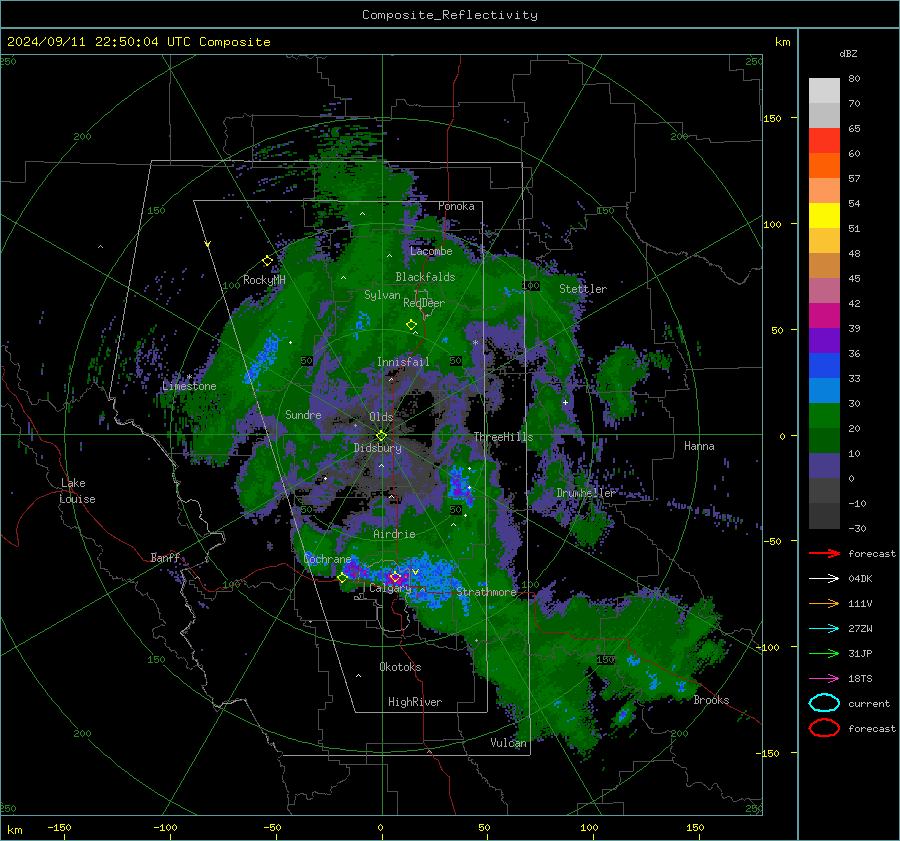Viewport: 900px width, 841px height.
Task: Click the Drumheller label
Action: click(x=586, y=493)
